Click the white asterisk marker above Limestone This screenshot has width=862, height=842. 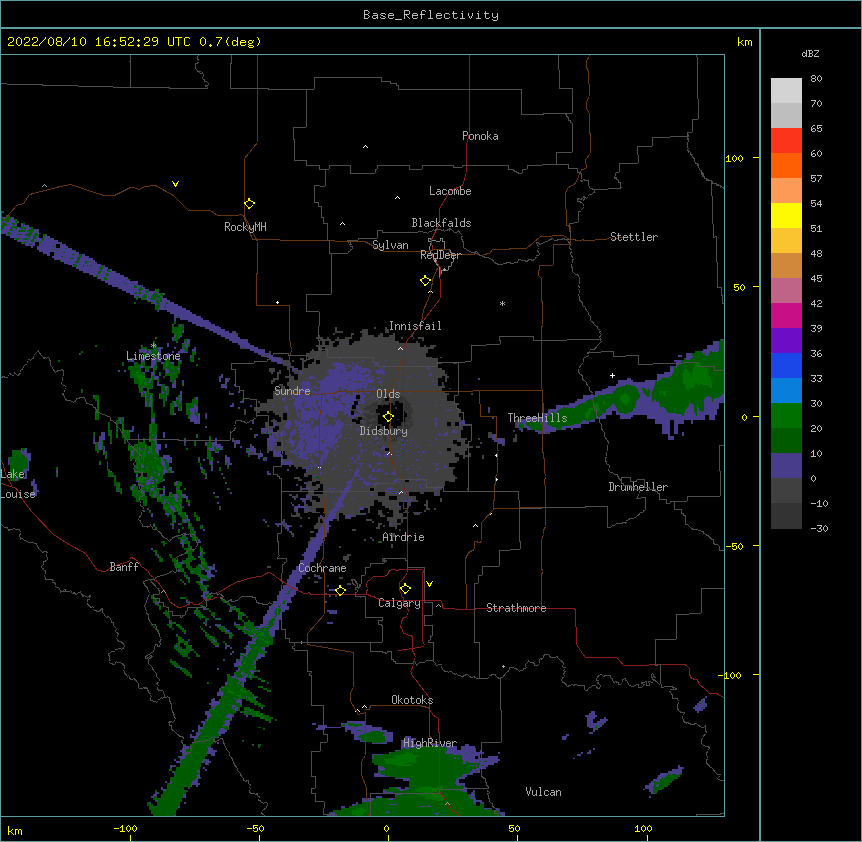(153, 346)
